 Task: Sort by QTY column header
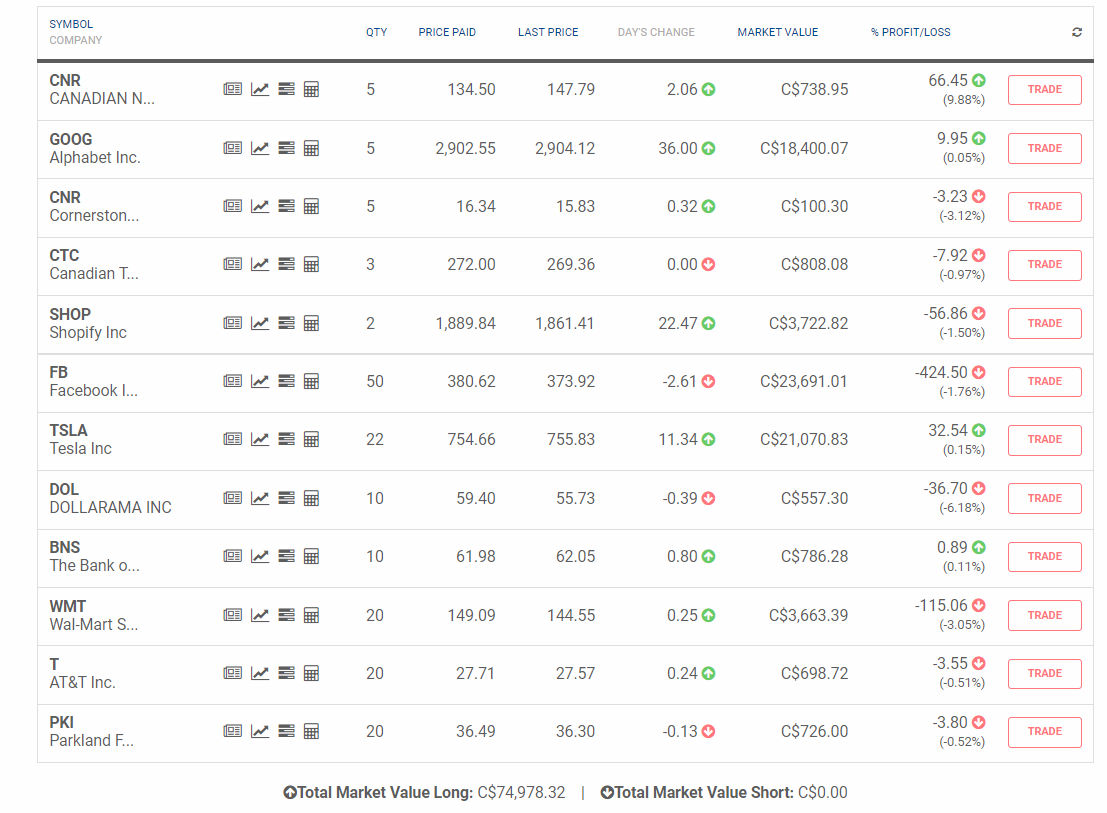(376, 32)
